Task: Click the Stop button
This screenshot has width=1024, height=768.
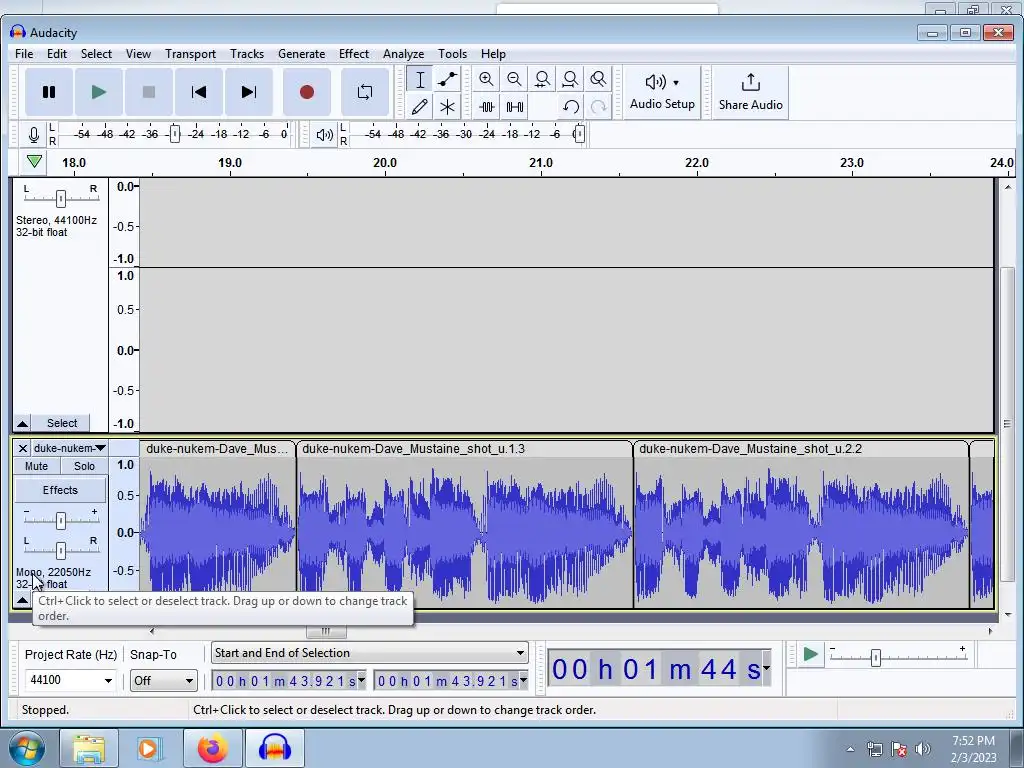Action: tap(149, 92)
